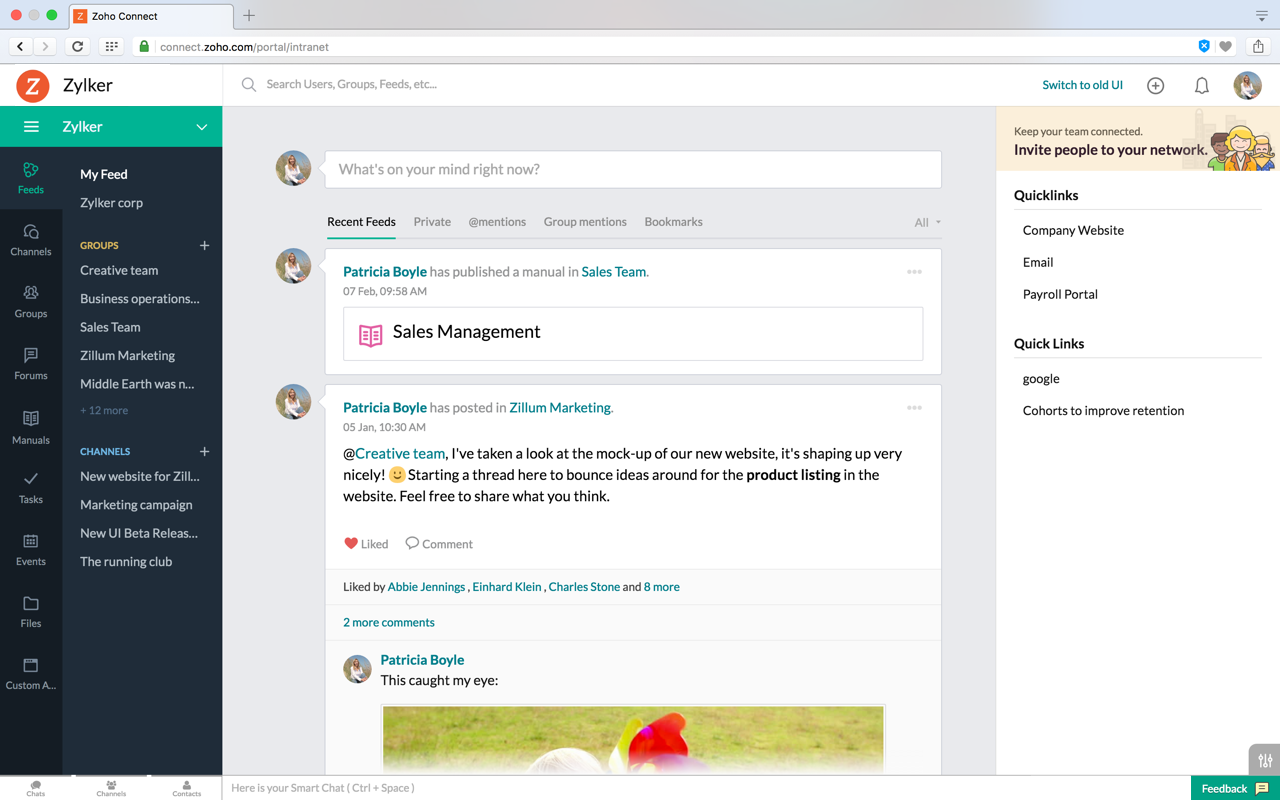Screen dimensions: 1280x800
Task: Show the '8 more' likers
Action: pos(662,587)
